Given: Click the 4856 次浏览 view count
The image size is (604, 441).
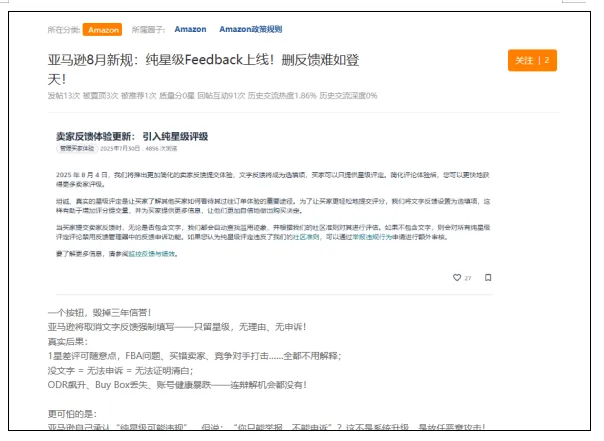Looking at the screenshot, I should pyautogui.click(x=163, y=148).
